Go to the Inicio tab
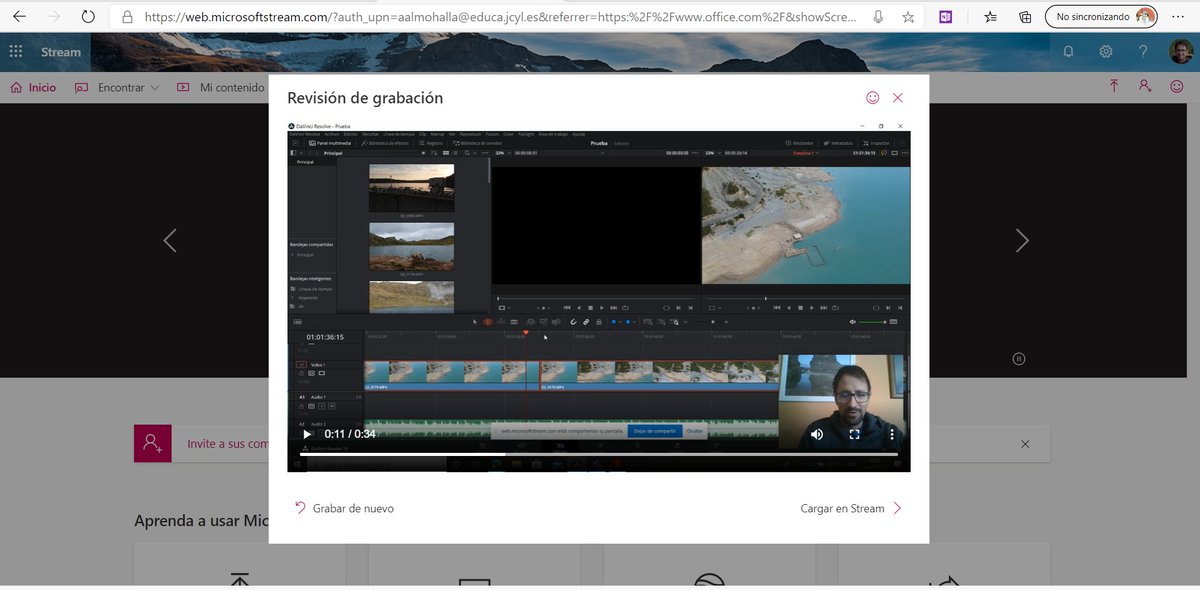This screenshot has height=590, width=1200. click(x=33, y=87)
